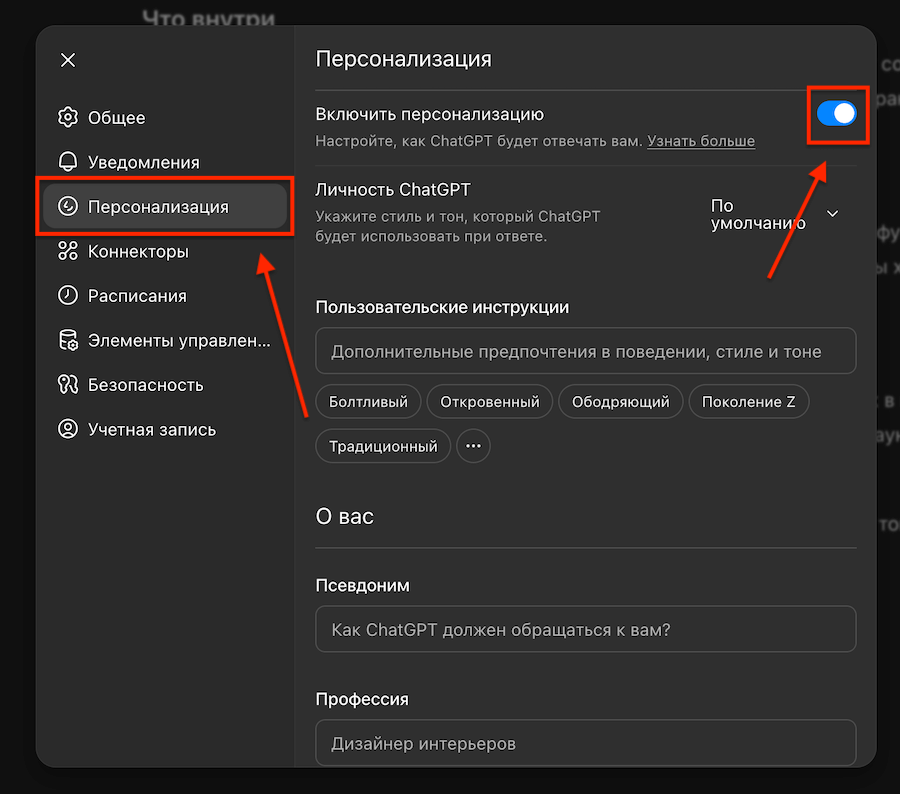Open the Личность ChatGPT dropdown

[775, 214]
